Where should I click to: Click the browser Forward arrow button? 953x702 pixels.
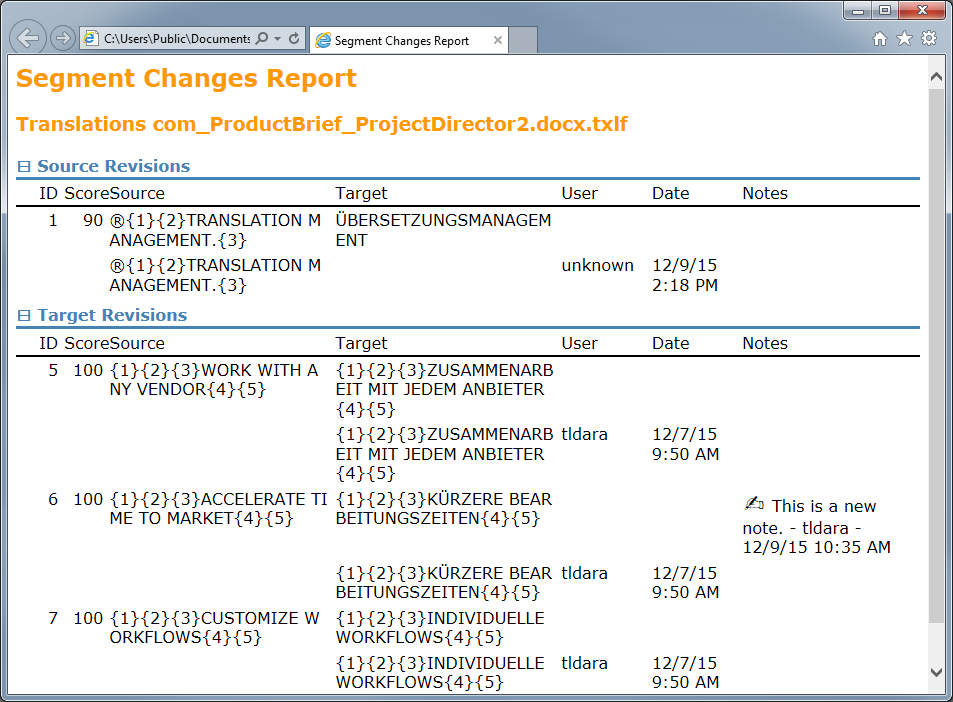click(62, 39)
